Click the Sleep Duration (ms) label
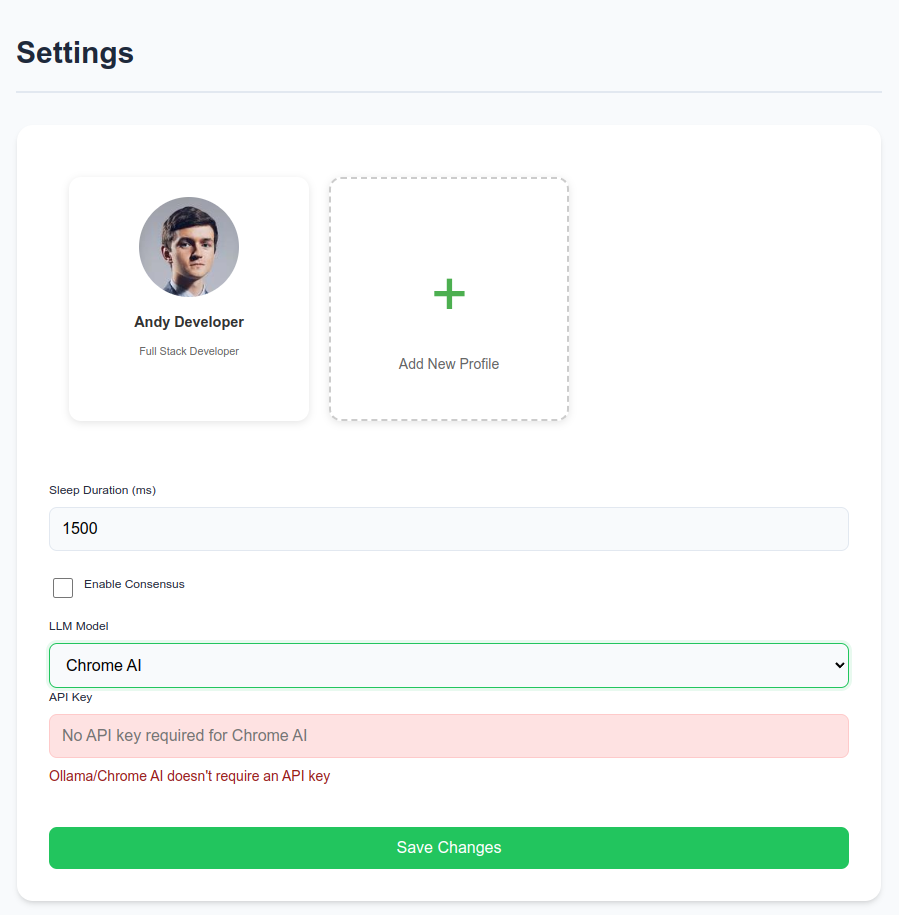 pos(103,490)
